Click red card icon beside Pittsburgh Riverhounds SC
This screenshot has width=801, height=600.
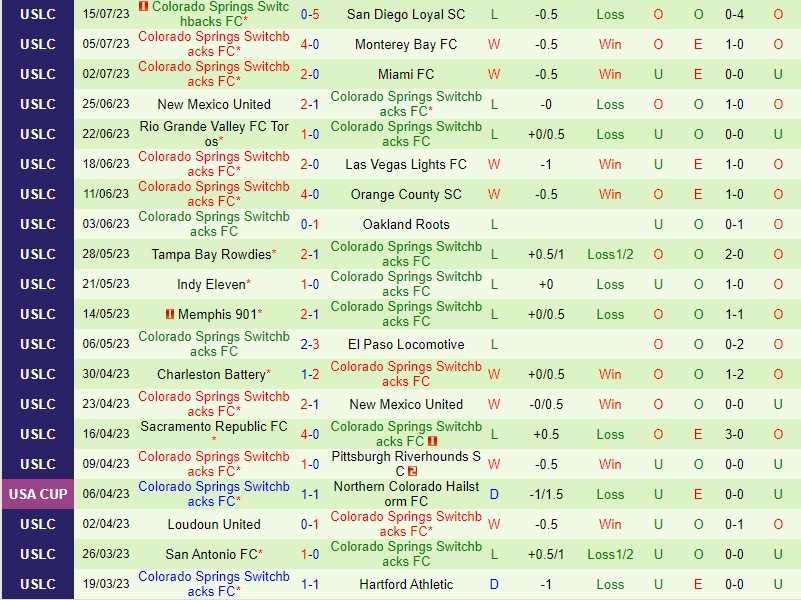[413, 471]
